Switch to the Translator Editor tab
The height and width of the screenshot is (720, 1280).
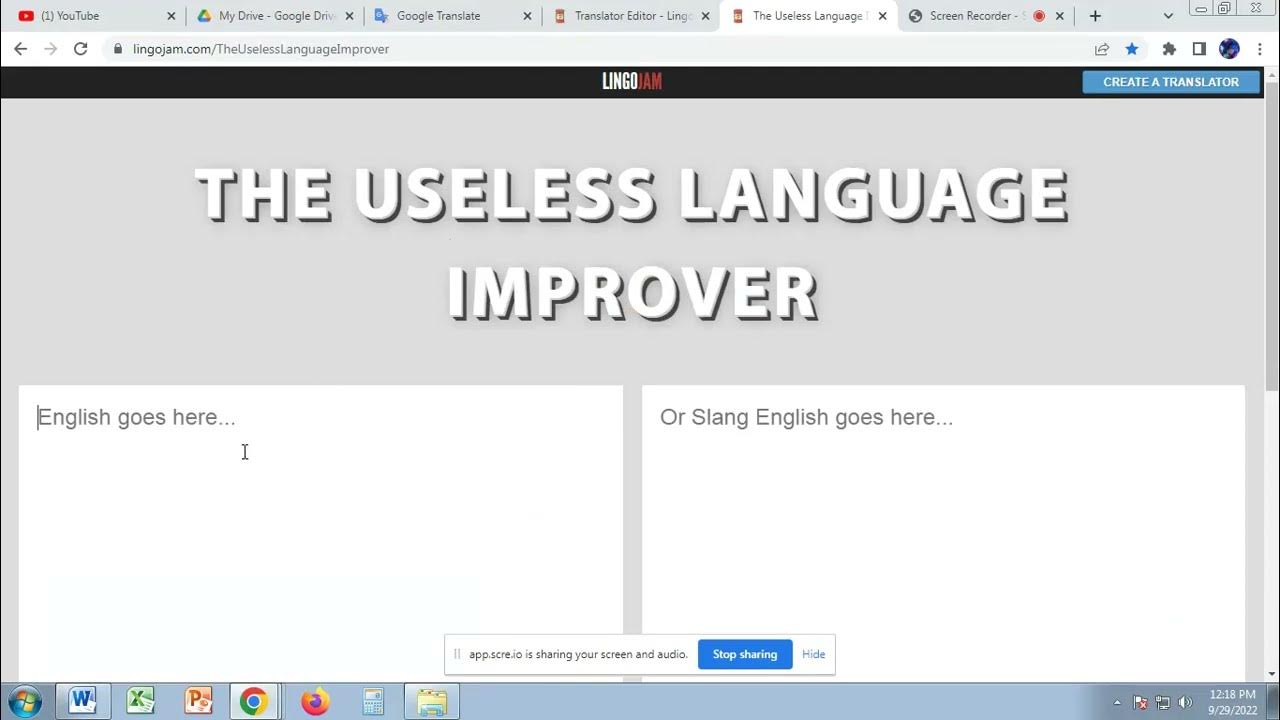631,16
